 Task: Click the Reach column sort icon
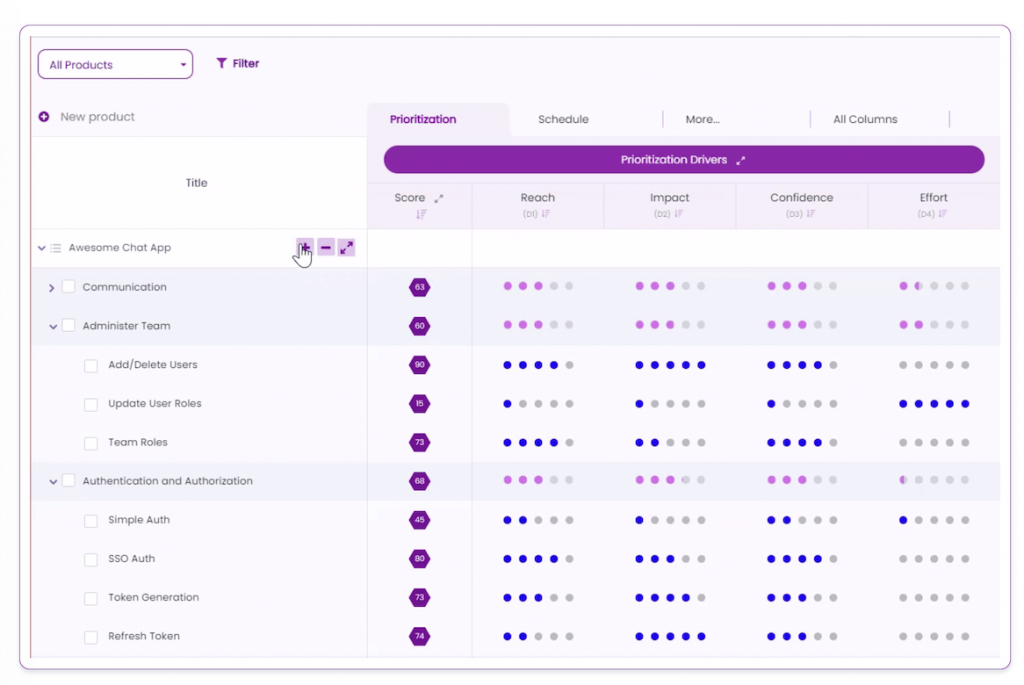(545, 211)
